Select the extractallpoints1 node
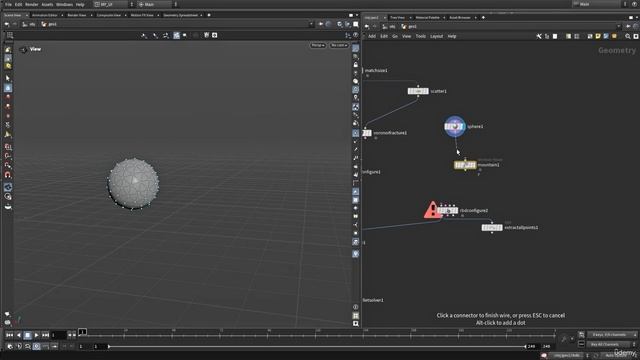Screen dimensions: 640x360 point(492,228)
